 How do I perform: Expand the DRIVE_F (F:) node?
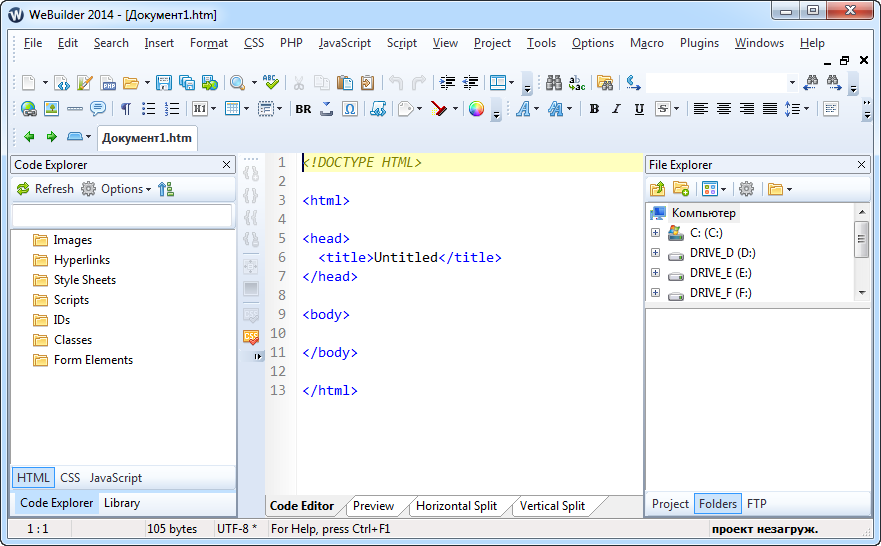point(655,292)
